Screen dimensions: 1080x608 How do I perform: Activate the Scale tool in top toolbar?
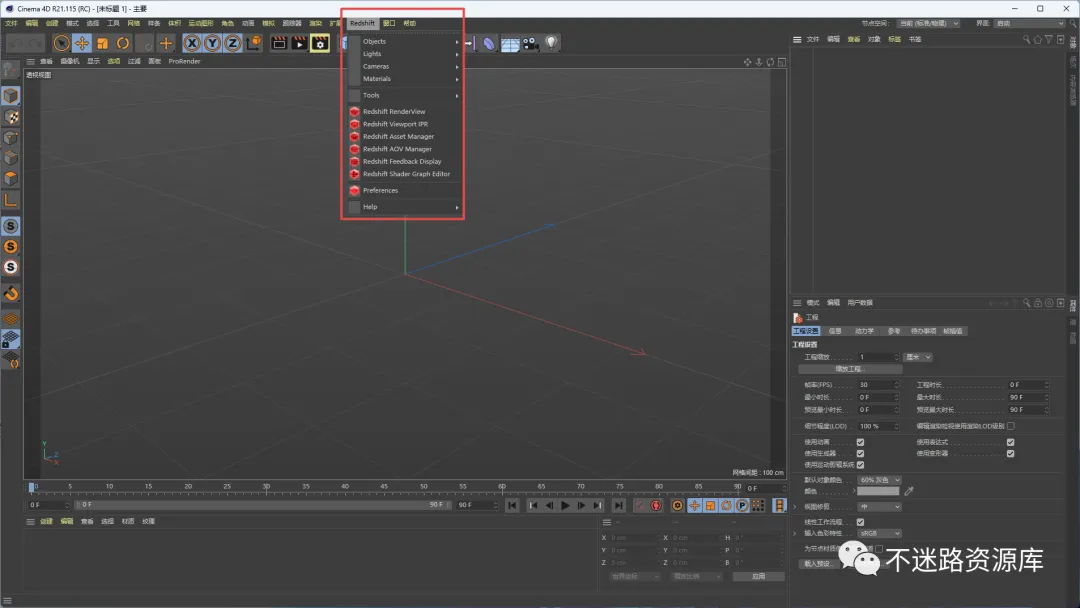(102, 43)
